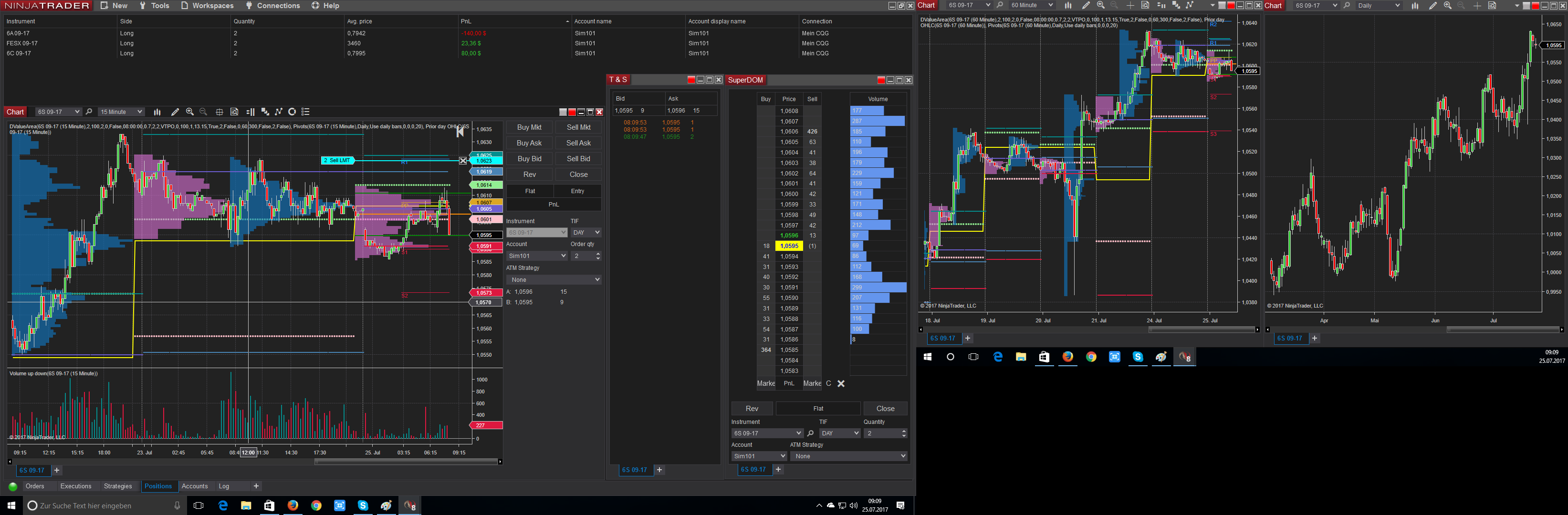The height and width of the screenshot is (515, 1568).
Task: Click the 1,0595 last price cell in SuperDOM
Action: tap(789, 246)
